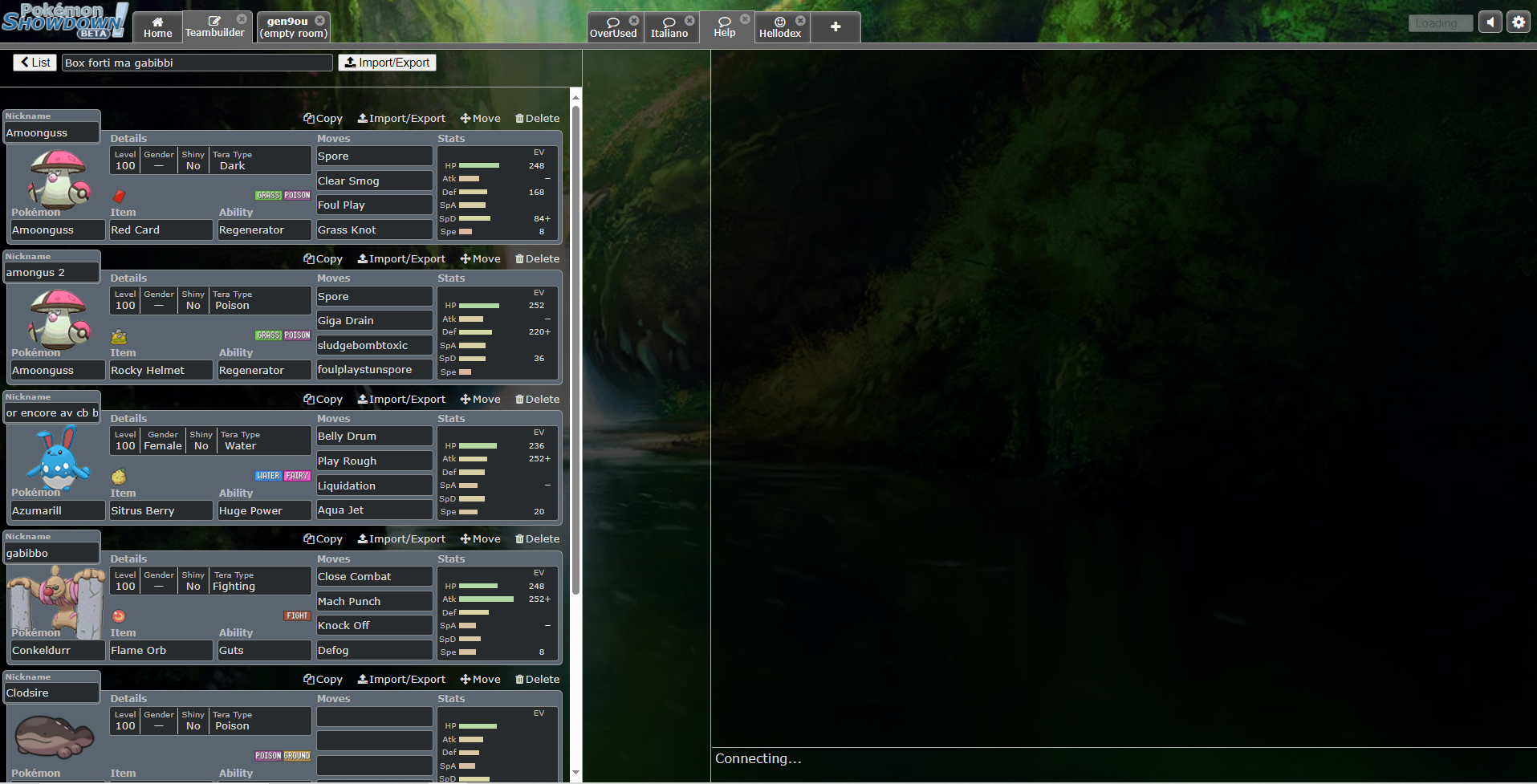Delete the first Amoonguss set
The height and width of the screenshot is (784, 1537).
[537, 119]
